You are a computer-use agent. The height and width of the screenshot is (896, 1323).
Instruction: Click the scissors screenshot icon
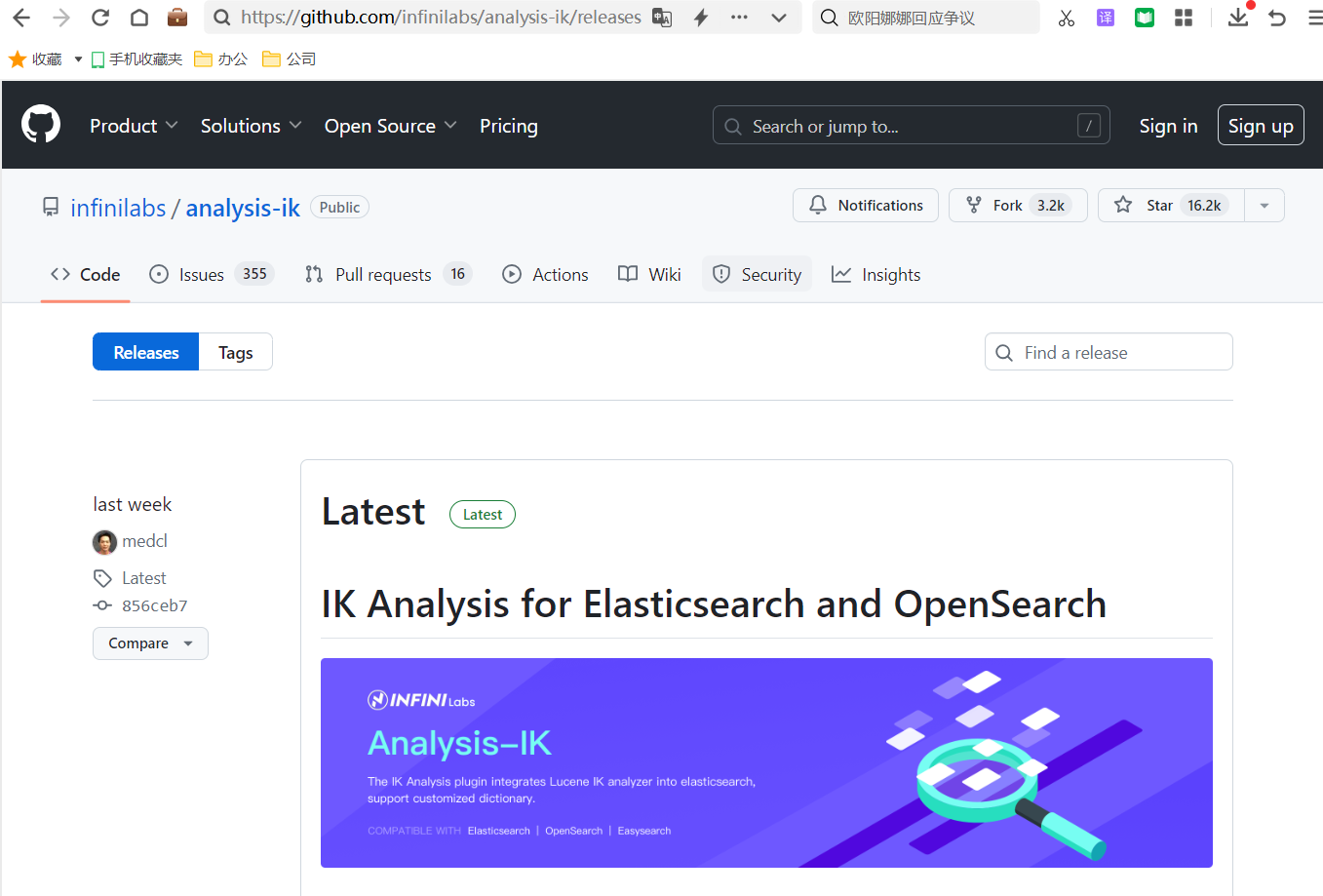coord(1067,18)
